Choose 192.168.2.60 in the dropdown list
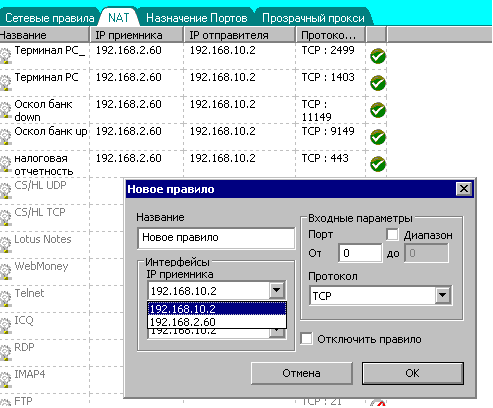This screenshot has width=493, height=408. pos(217,322)
